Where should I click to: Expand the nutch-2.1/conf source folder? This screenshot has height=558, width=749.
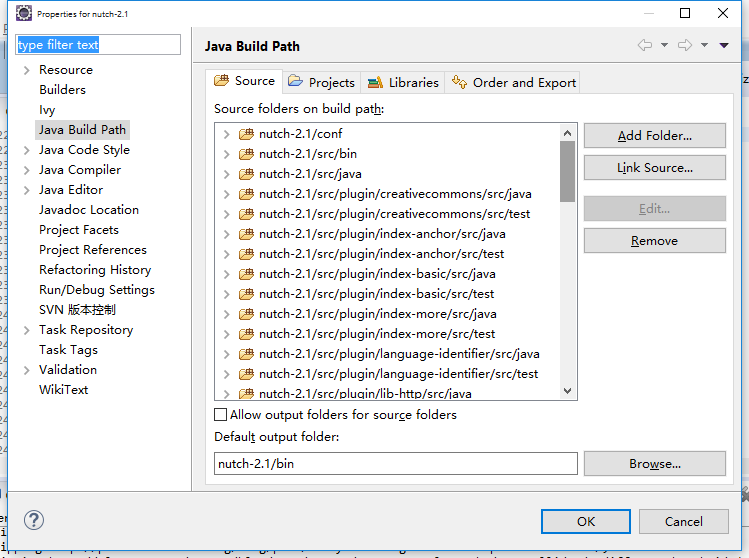[227, 134]
